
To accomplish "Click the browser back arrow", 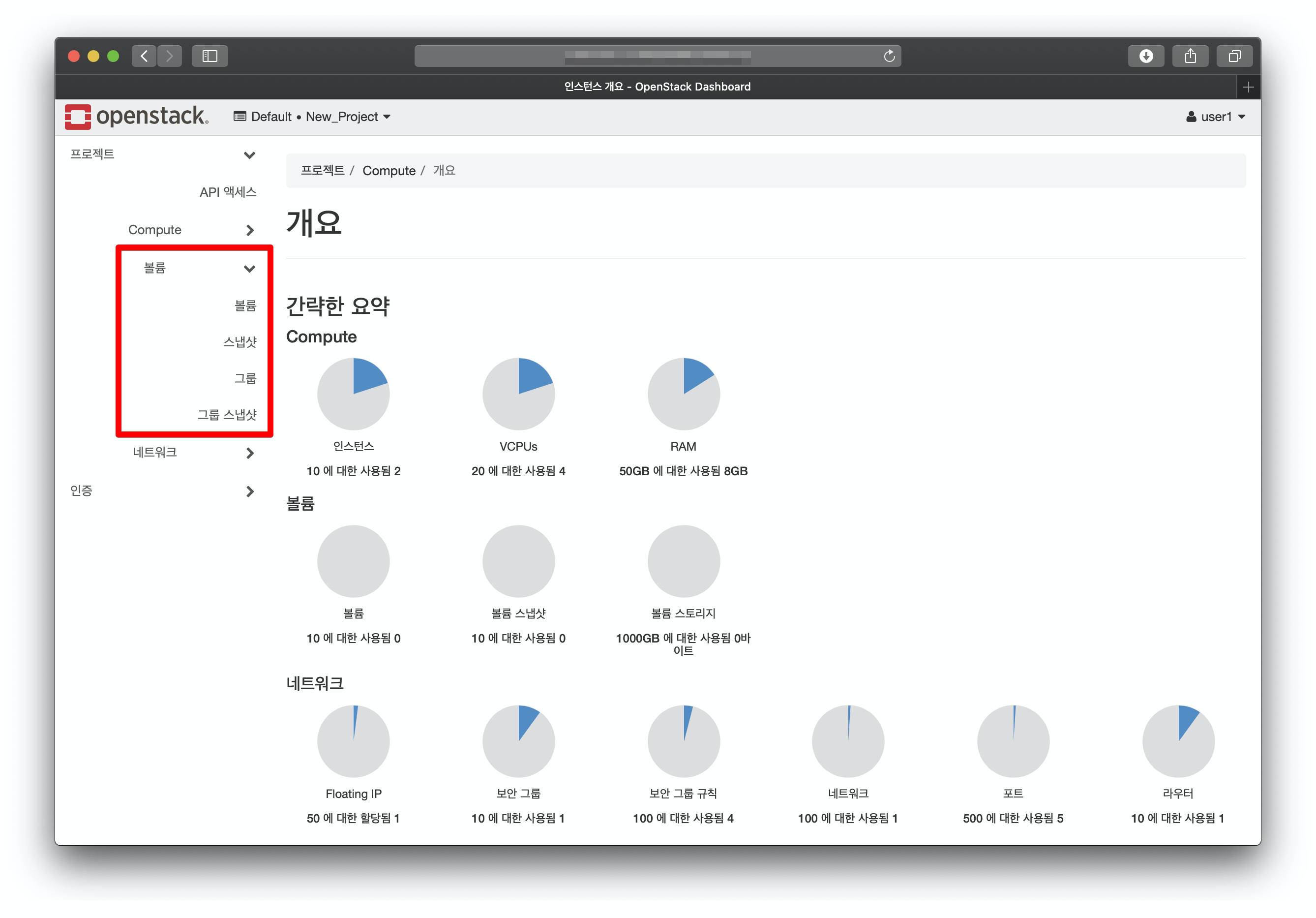I will (144, 56).
